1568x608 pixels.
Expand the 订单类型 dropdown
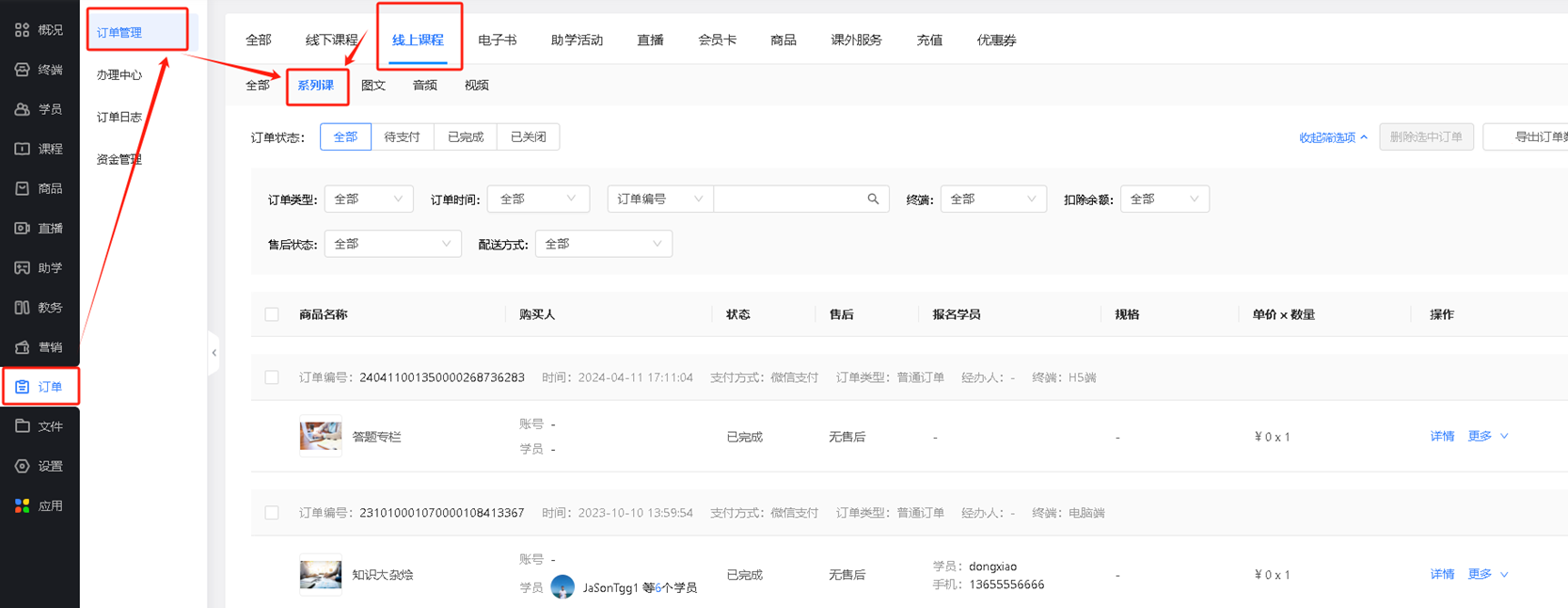point(368,200)
